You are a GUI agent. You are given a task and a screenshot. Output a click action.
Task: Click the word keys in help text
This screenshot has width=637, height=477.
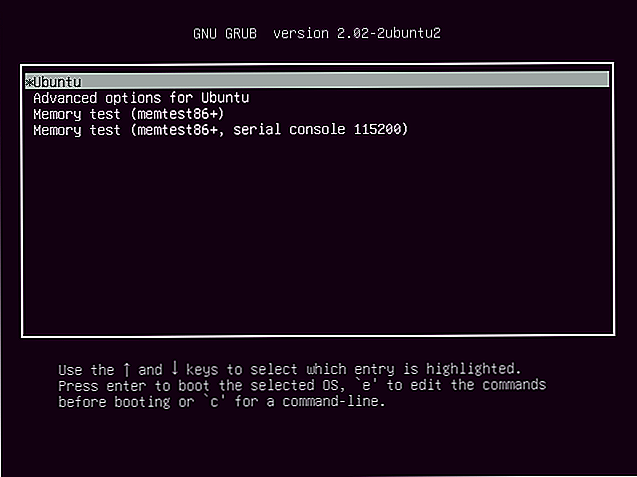[202, 370]
